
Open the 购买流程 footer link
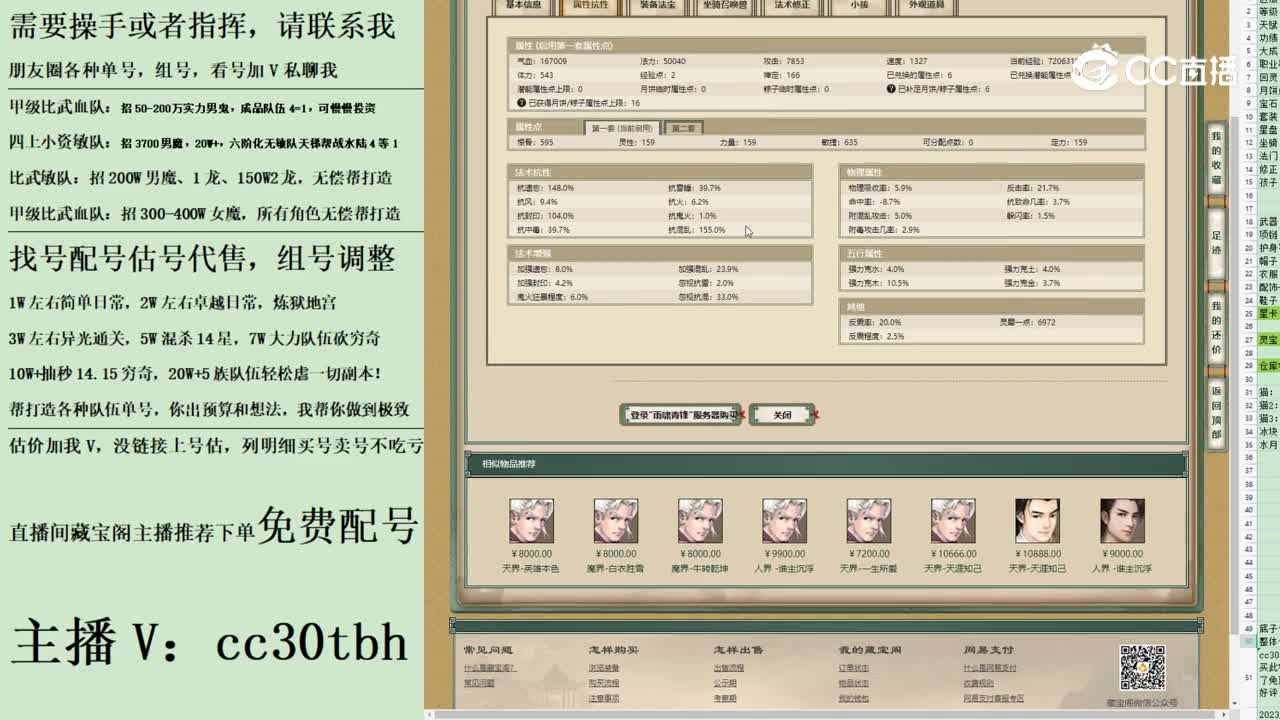604,683
